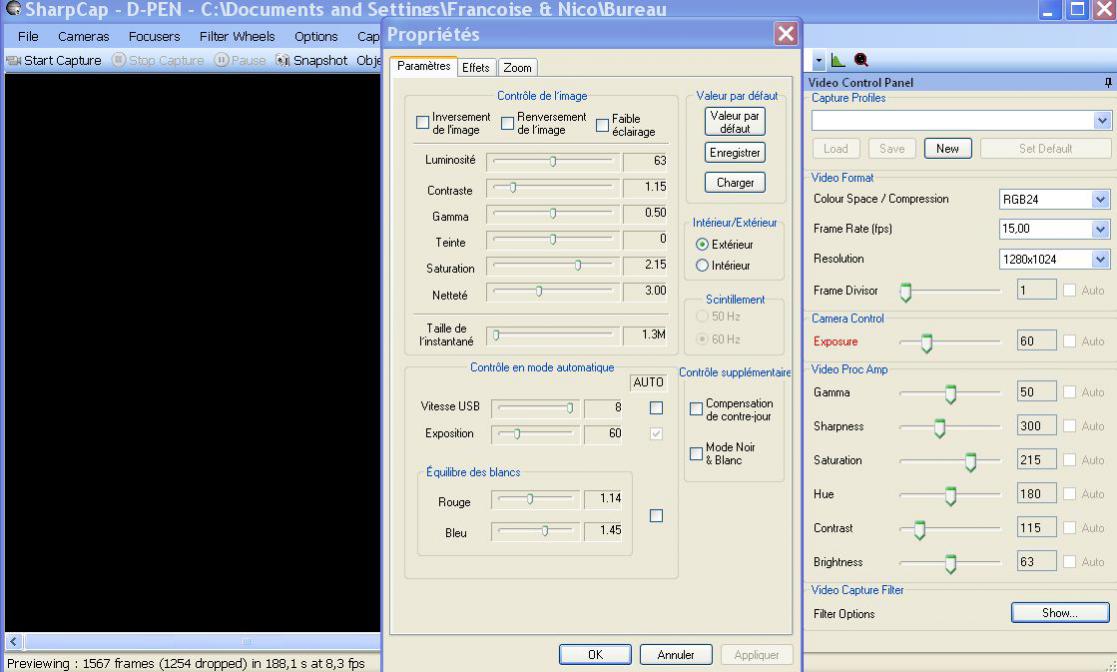The image size is (1117, 672).
Task: Click the Pause toolbar icon
Action: pyautogui.click(x=222, y=61)
